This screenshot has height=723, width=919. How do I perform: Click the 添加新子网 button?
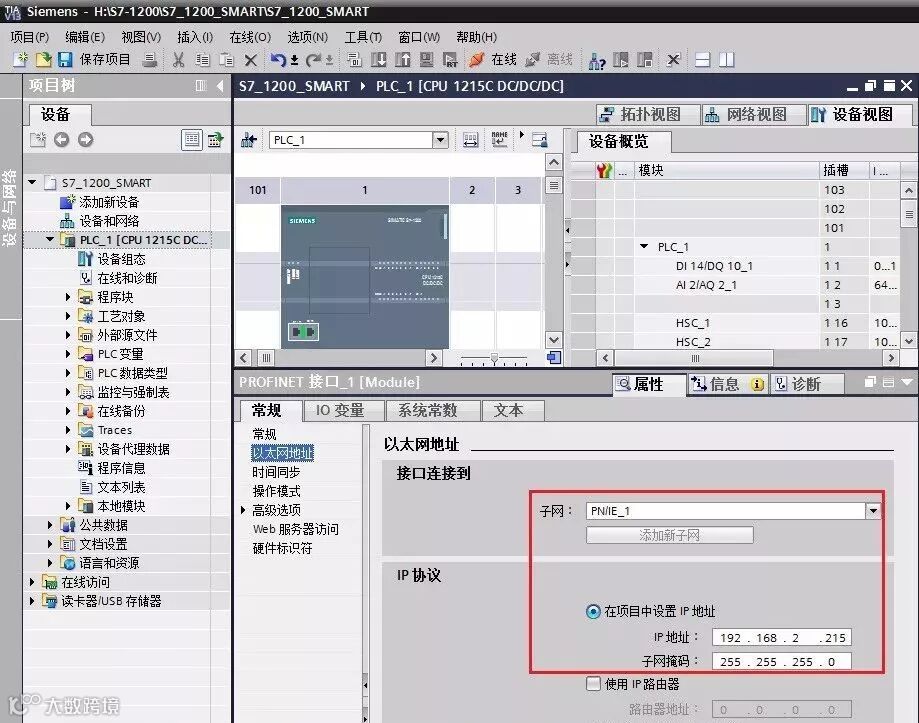(669, 535)
